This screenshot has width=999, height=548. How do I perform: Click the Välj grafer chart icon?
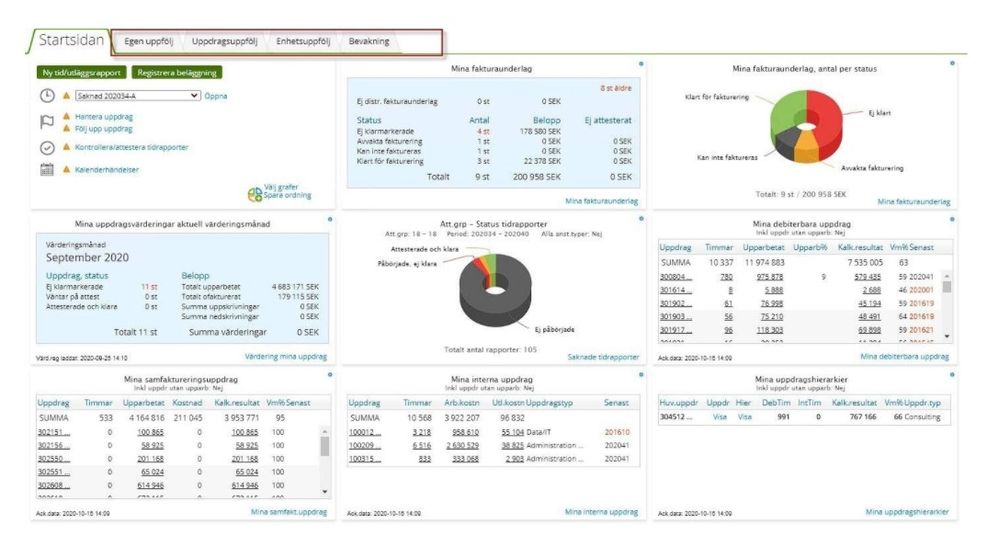tap(255, 194)
